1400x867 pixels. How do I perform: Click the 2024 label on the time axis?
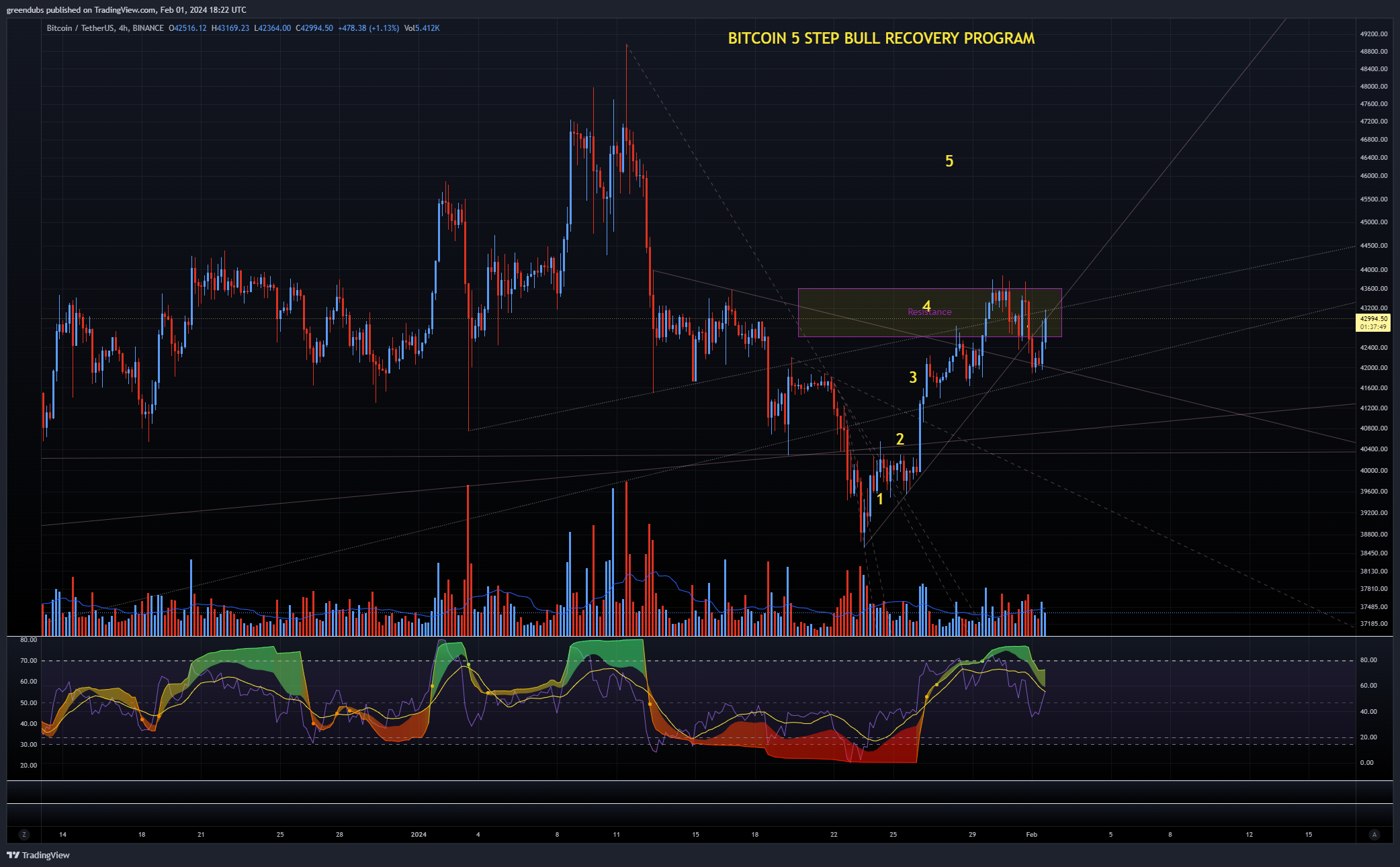click(419, 835)
